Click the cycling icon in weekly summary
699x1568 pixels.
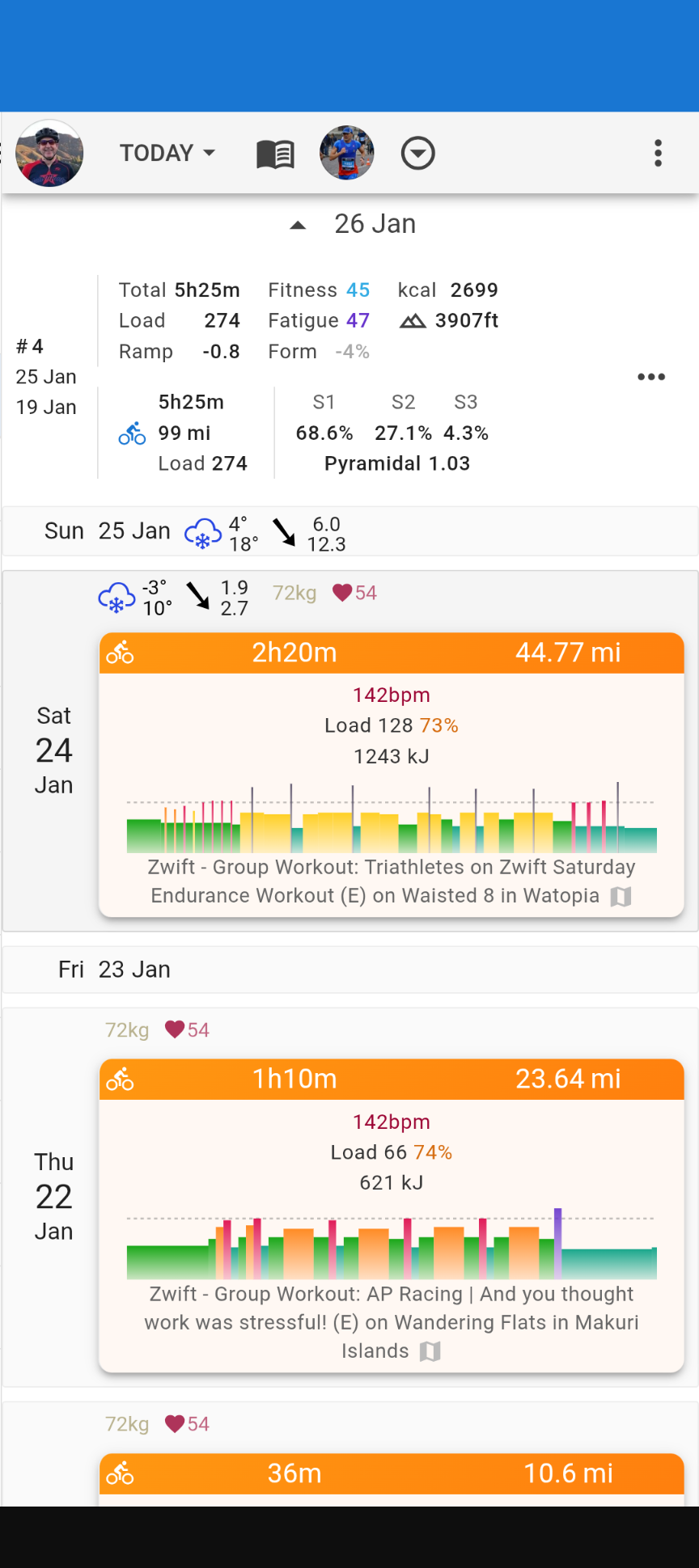tap(132, 433)
